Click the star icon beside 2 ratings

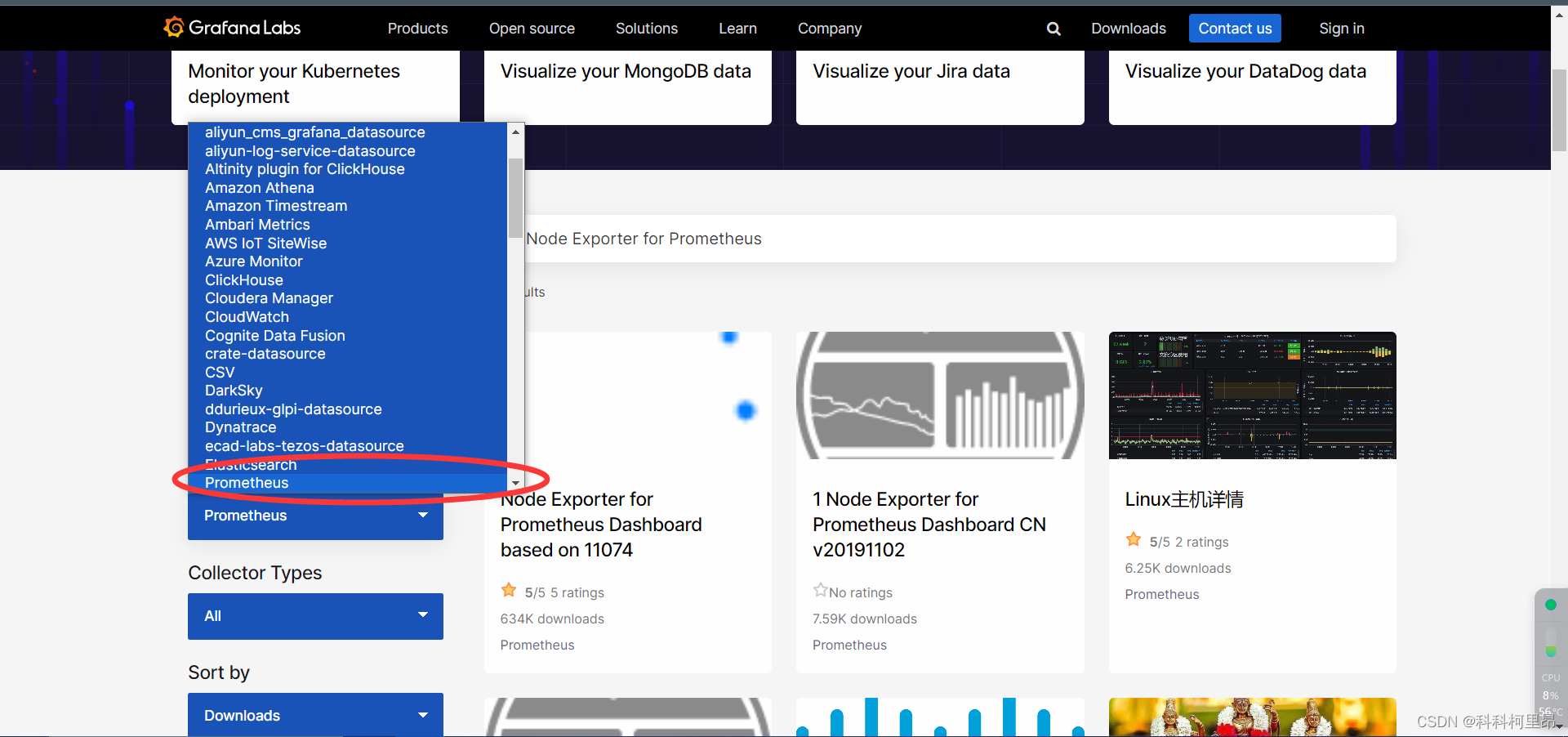coord(1134,539)
